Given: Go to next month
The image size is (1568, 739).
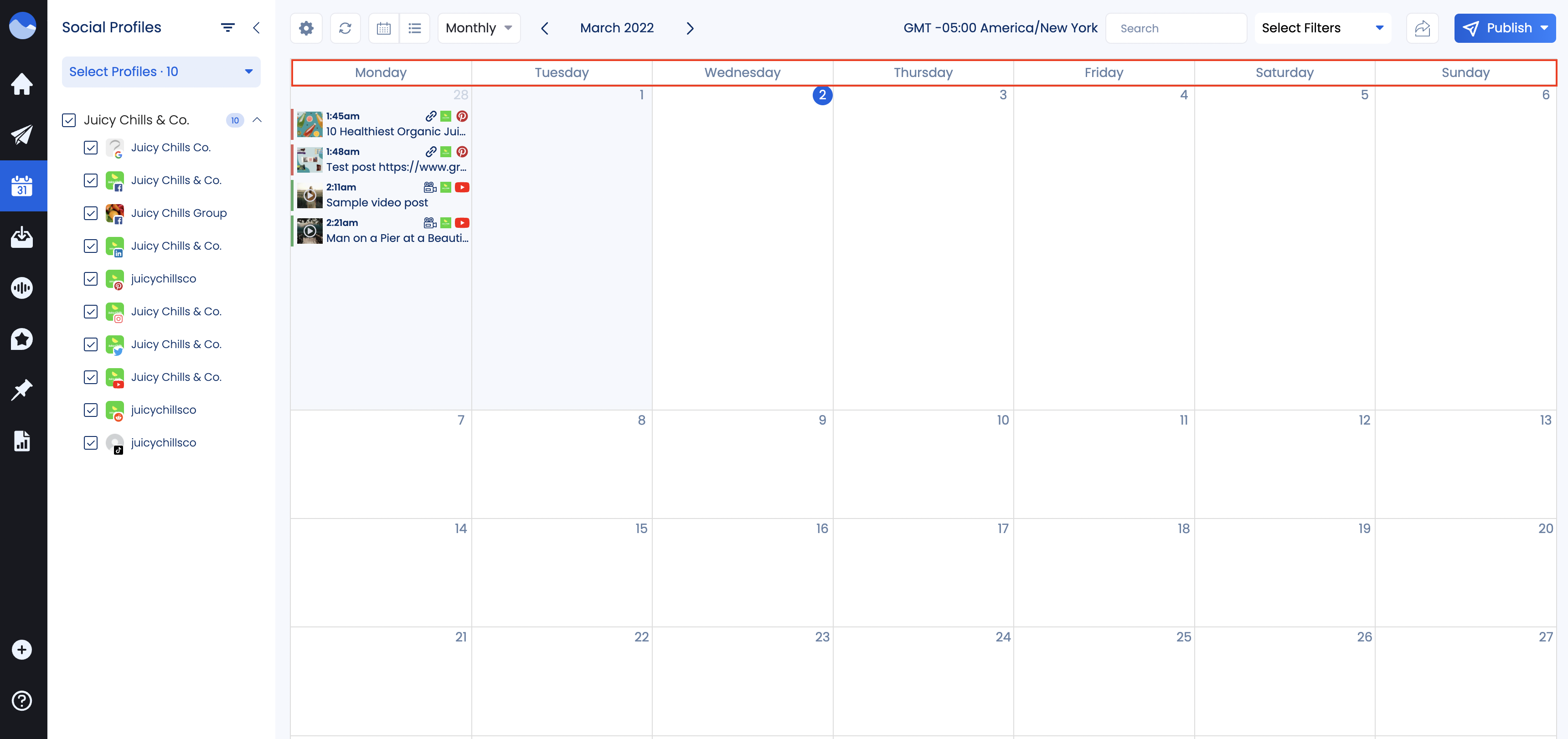Looking at the screenshot, I should click(x=690, y=28).
